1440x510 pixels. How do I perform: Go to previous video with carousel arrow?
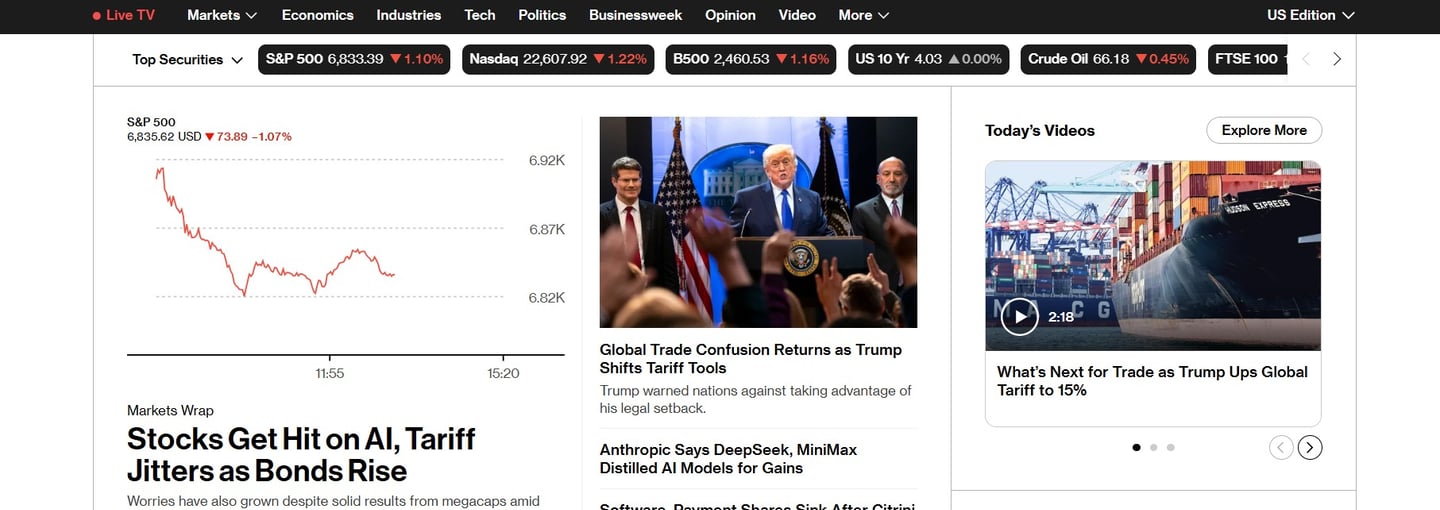[1281, 448]
